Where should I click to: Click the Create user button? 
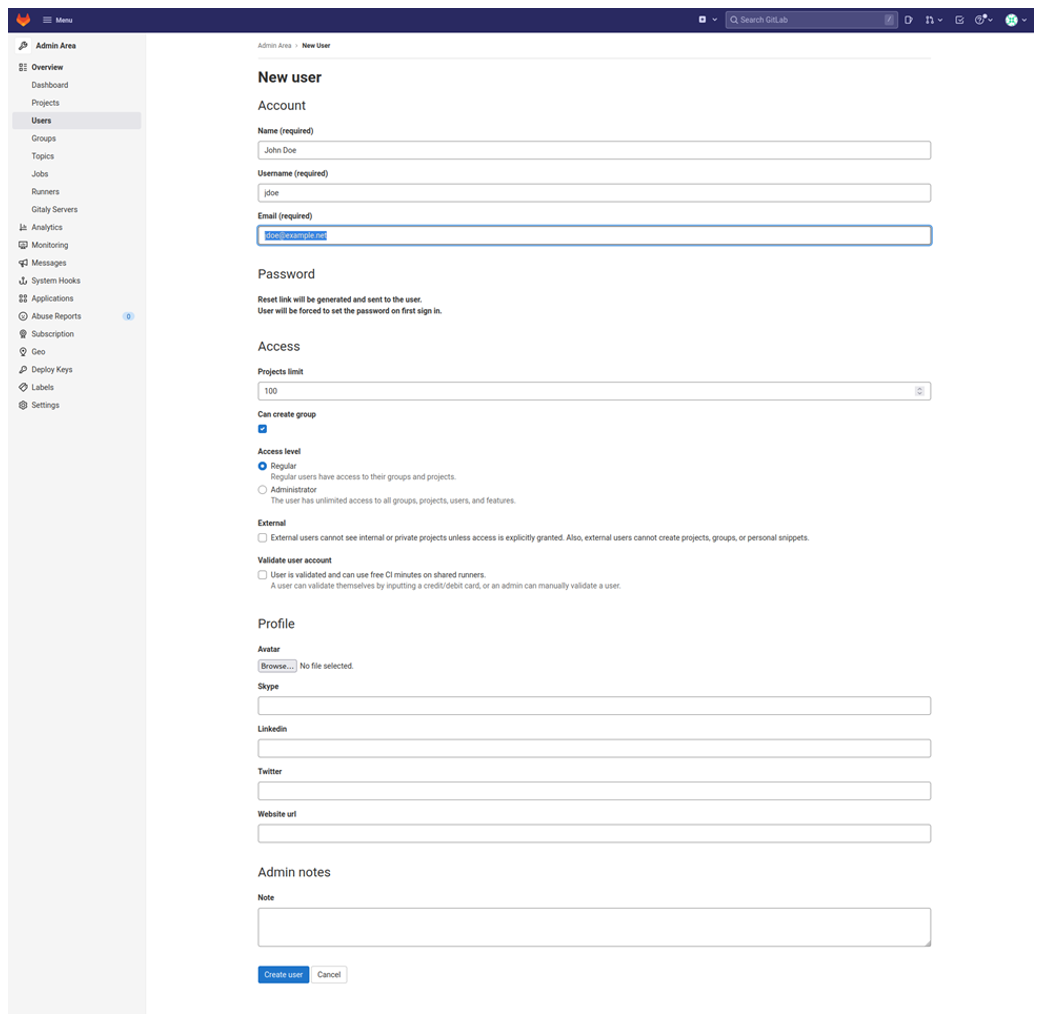coord(283,973)
